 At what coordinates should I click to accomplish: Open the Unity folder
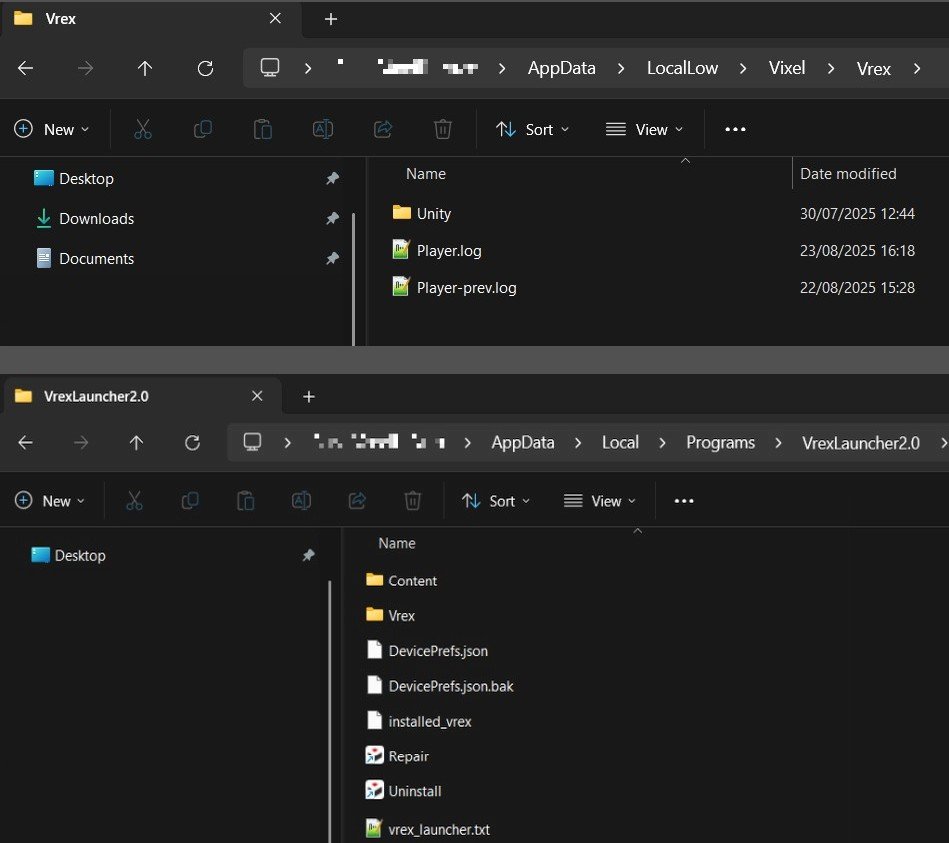(x=433, y=214)
